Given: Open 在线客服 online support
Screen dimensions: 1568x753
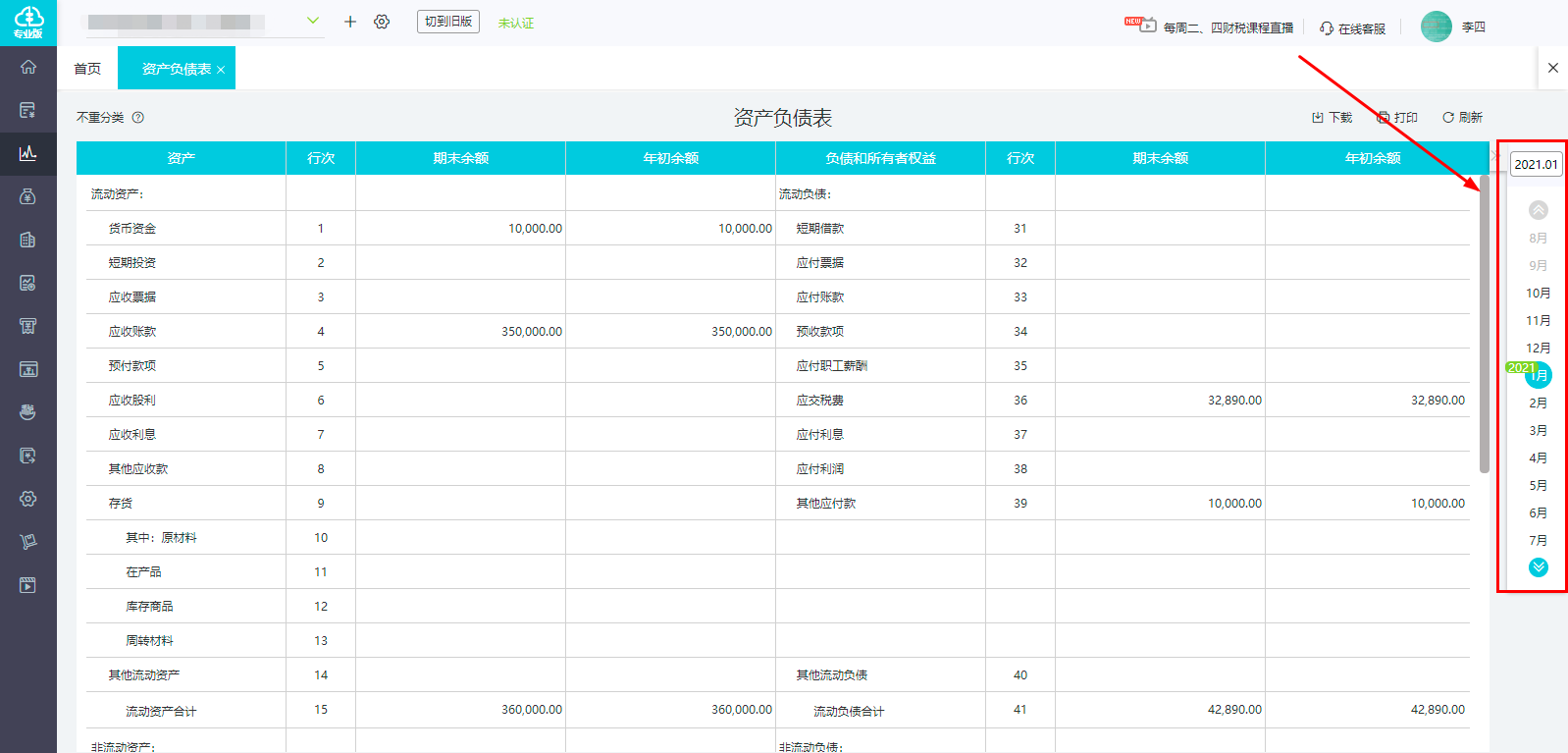Looking at the screenshot, I should [x=1353, y=28].
